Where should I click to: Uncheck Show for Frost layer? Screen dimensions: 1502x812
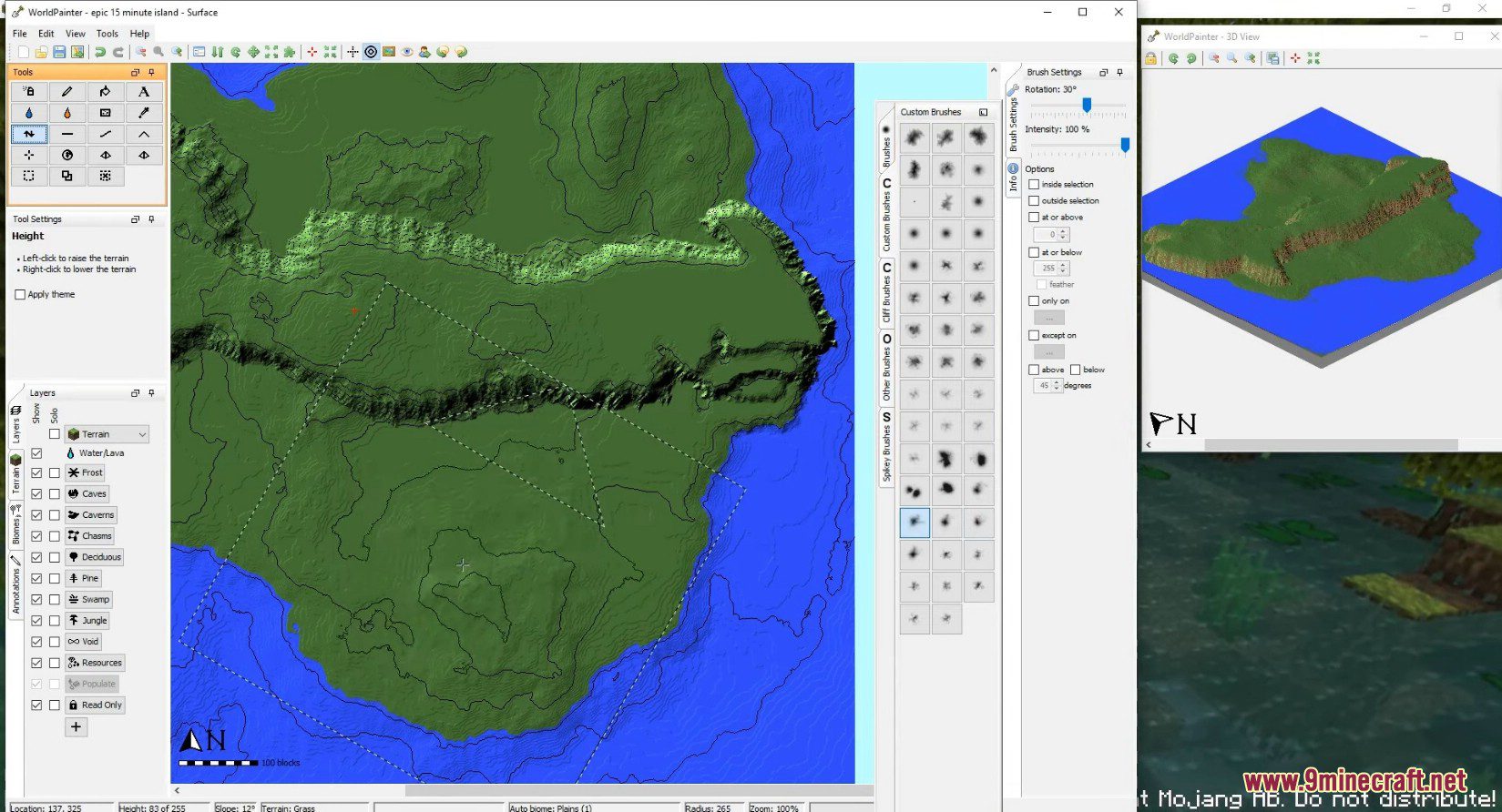(x=36, y=472)
